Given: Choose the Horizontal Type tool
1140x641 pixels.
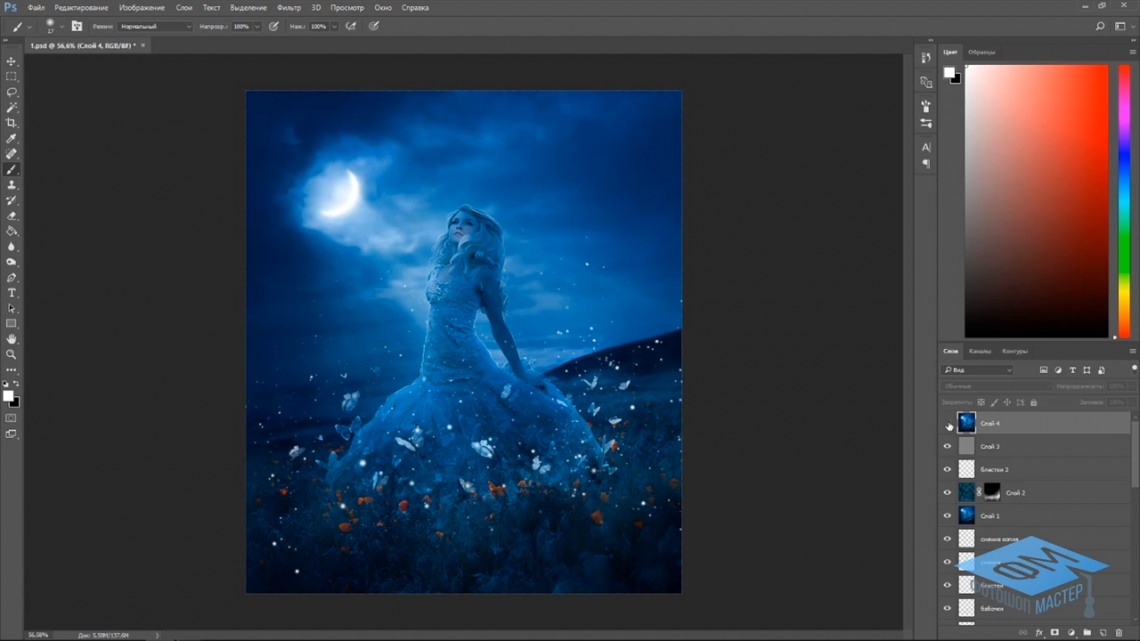Looking at the screenshot, I should coord(12,293).
